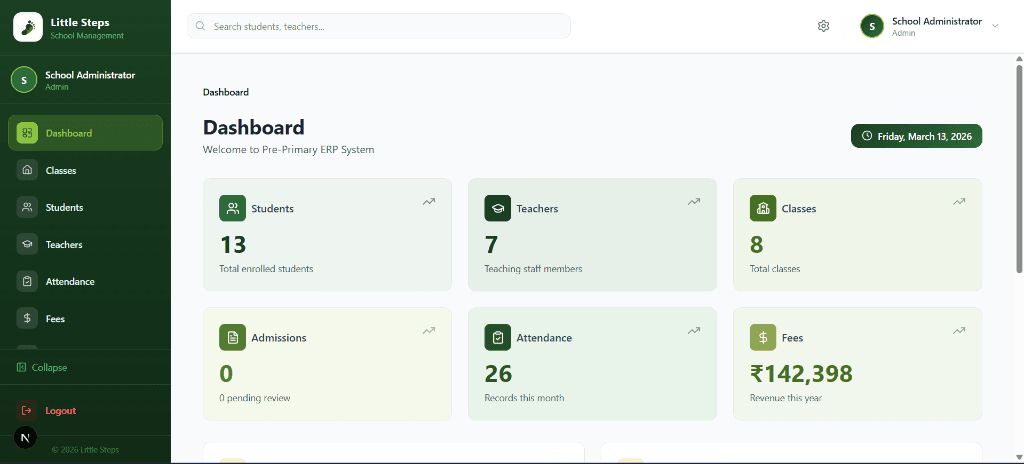Click the search magnifier icon
Image resolution: width=1024 pixels, height=464 pixels.
(x=200, y=26)
